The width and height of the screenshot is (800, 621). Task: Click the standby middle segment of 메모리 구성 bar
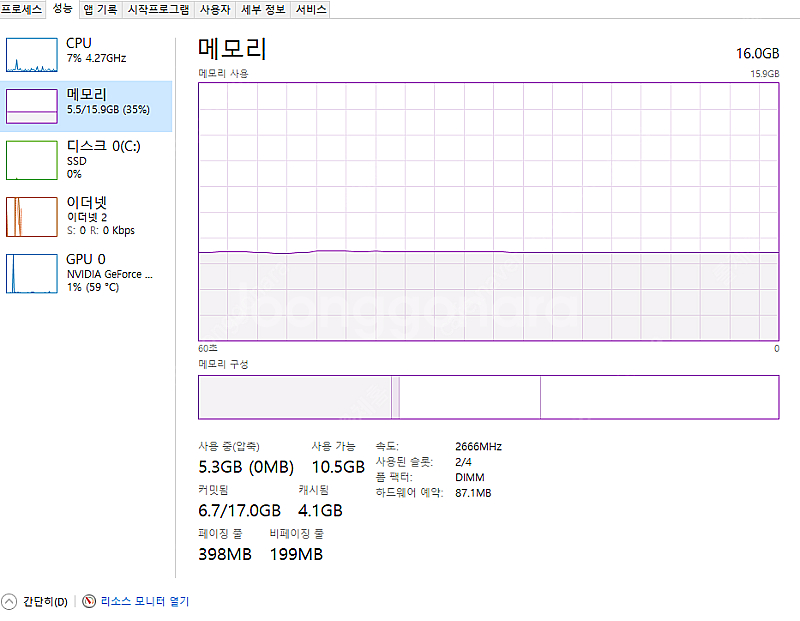pos(470,397)
